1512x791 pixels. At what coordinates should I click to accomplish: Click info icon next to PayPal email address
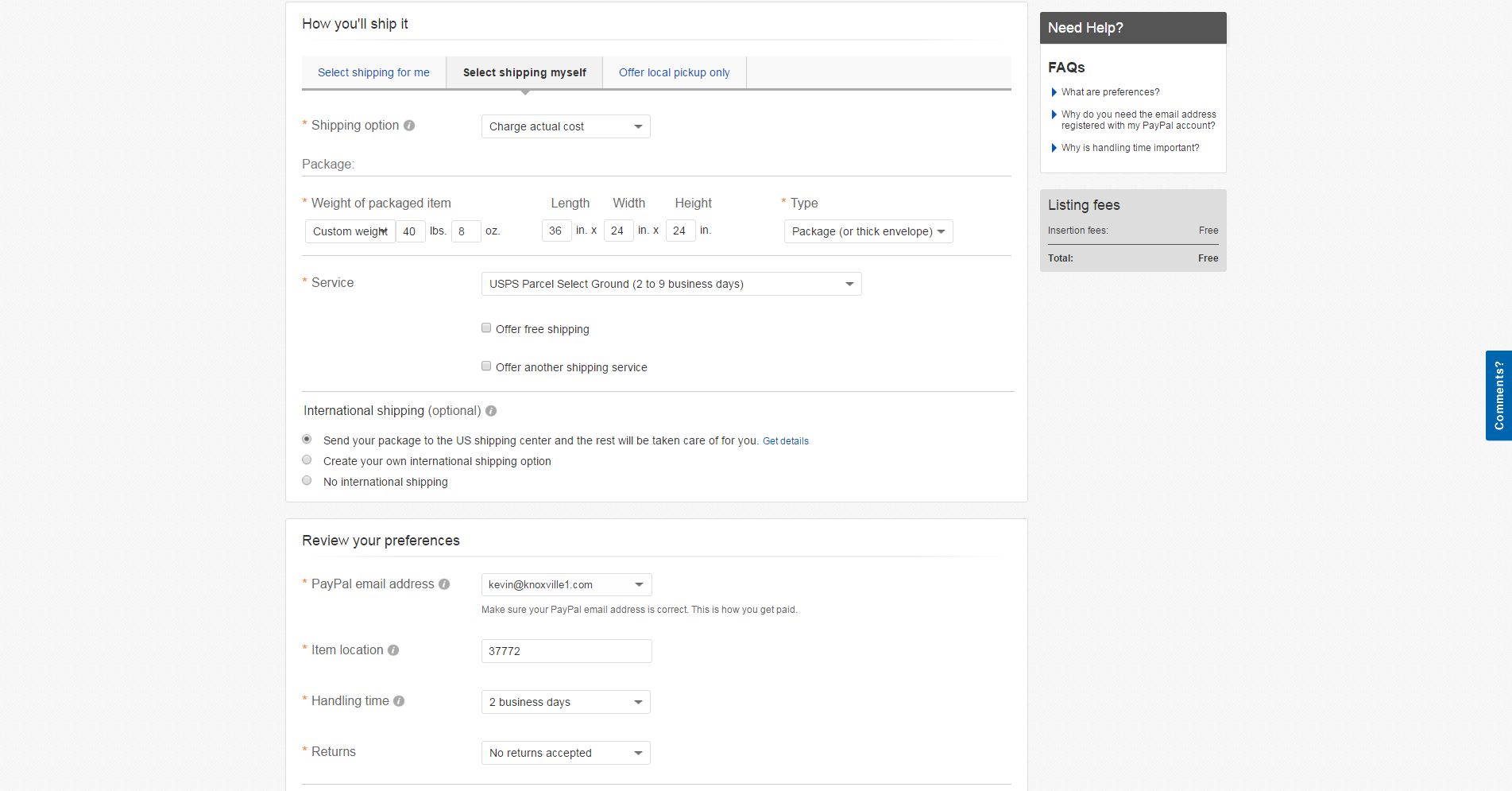[x=444, y=584]
